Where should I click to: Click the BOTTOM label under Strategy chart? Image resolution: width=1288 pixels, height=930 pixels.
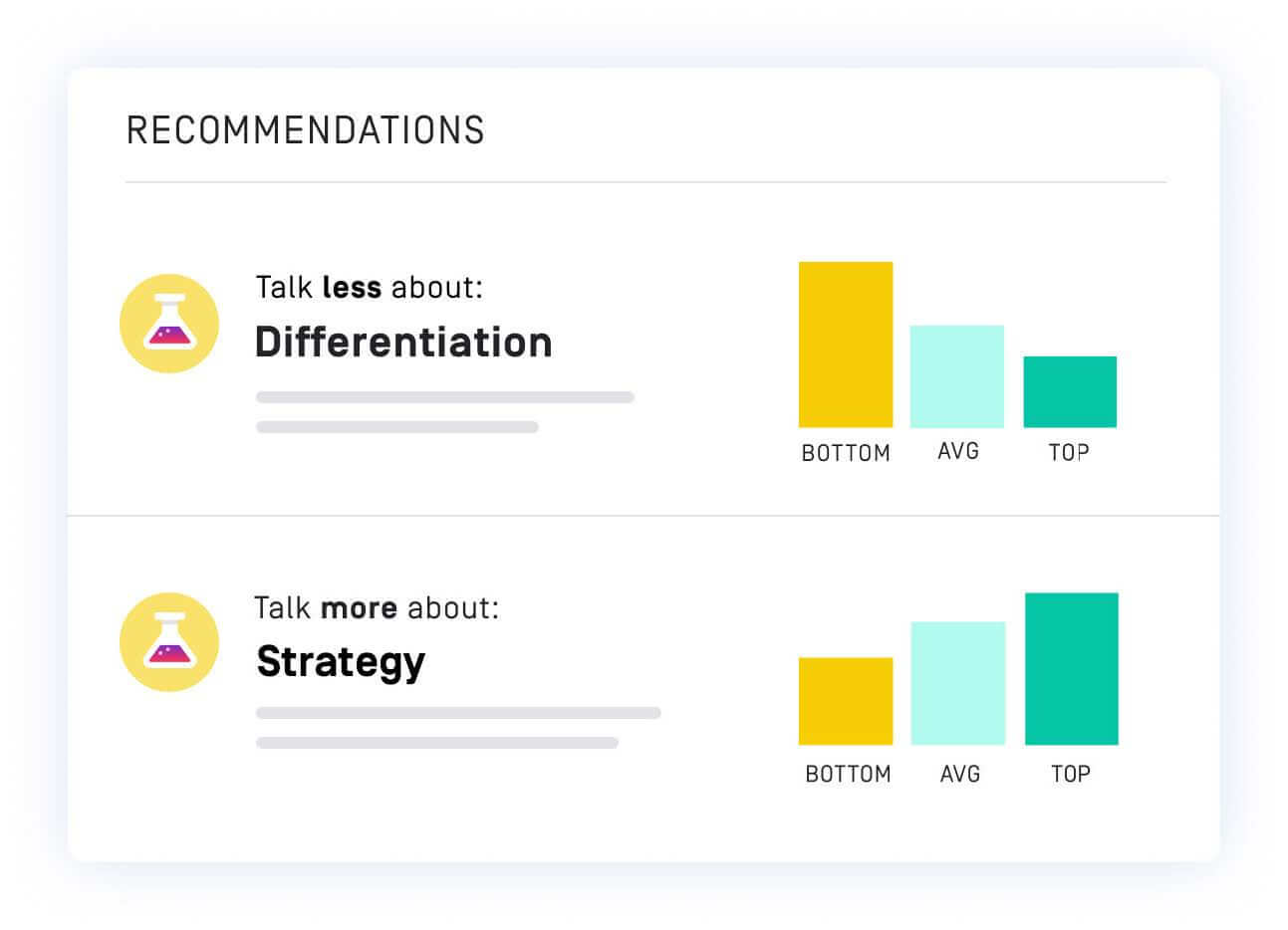(x=848, y=774)
